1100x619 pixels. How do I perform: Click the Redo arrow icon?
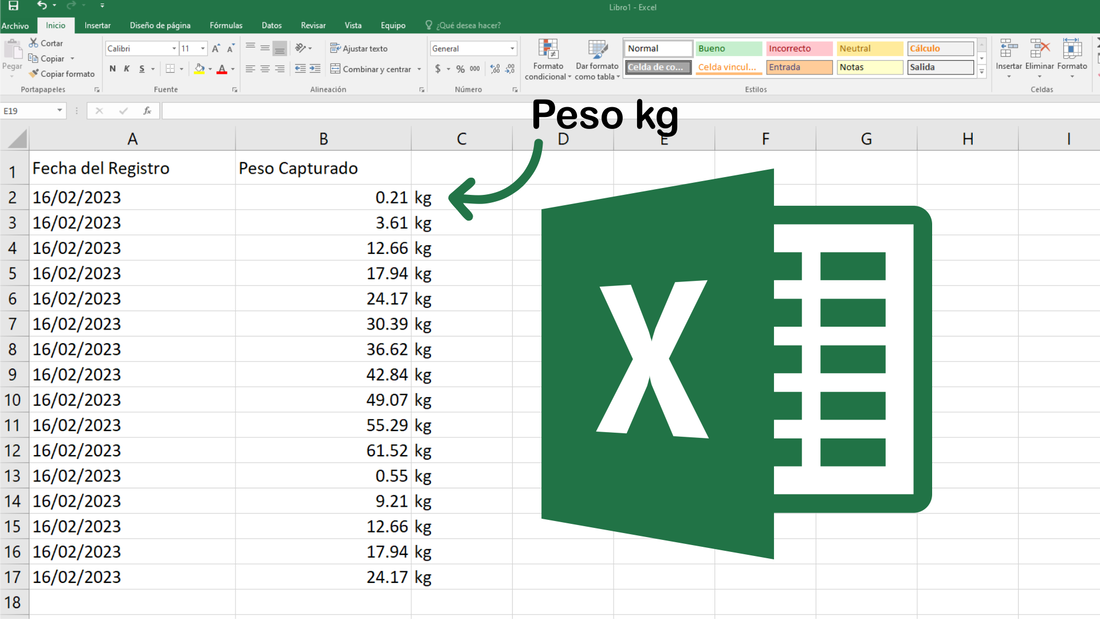pos(71,6)
